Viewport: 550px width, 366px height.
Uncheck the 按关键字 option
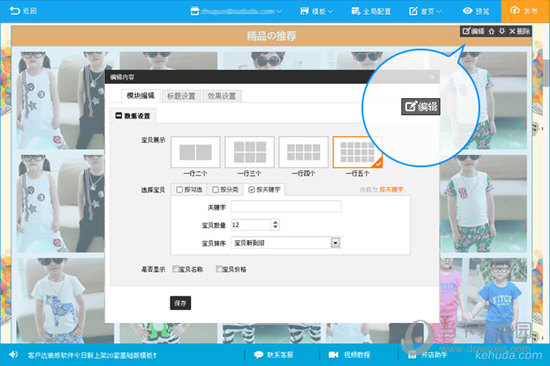click(x=251, y=190)
